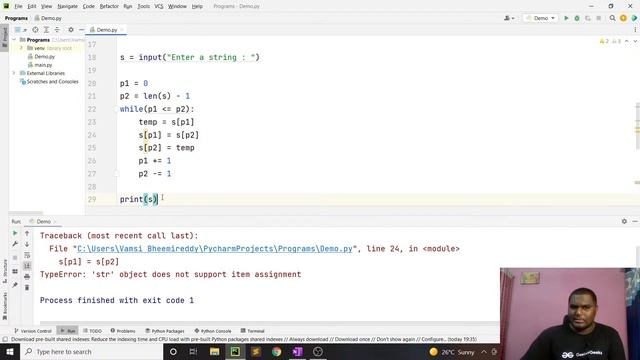
Task: Open the VCS menu
Action: pos(159,6)
